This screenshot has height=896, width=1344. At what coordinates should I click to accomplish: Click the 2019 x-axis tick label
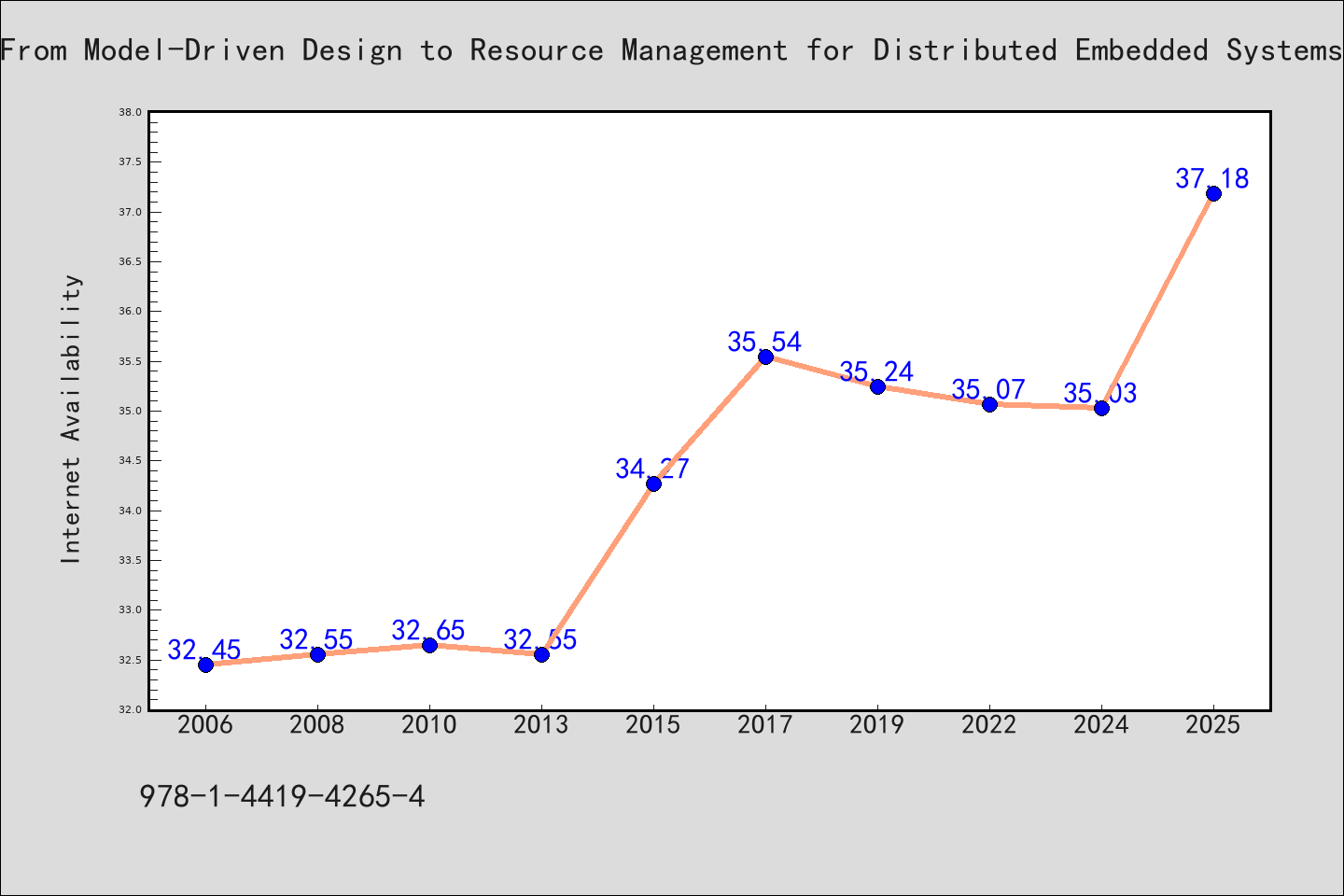click(x=877, y=725)
